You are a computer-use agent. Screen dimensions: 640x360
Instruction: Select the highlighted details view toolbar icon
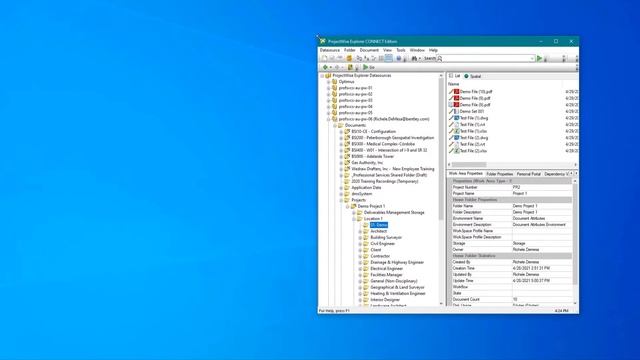coord(389,58)
